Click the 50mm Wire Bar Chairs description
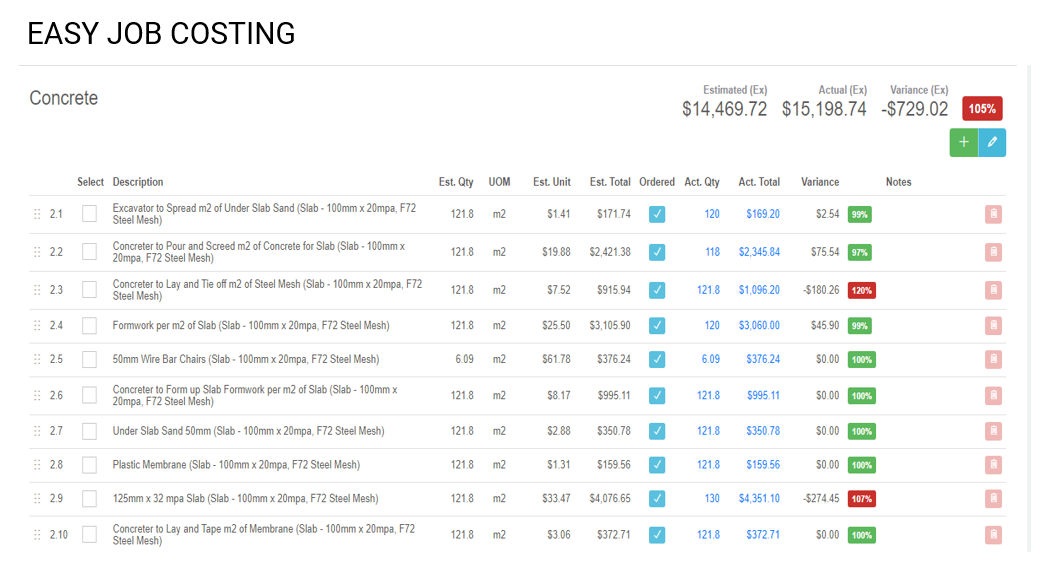The width and height of the screenshot is (1061, 575). point(246,359)
